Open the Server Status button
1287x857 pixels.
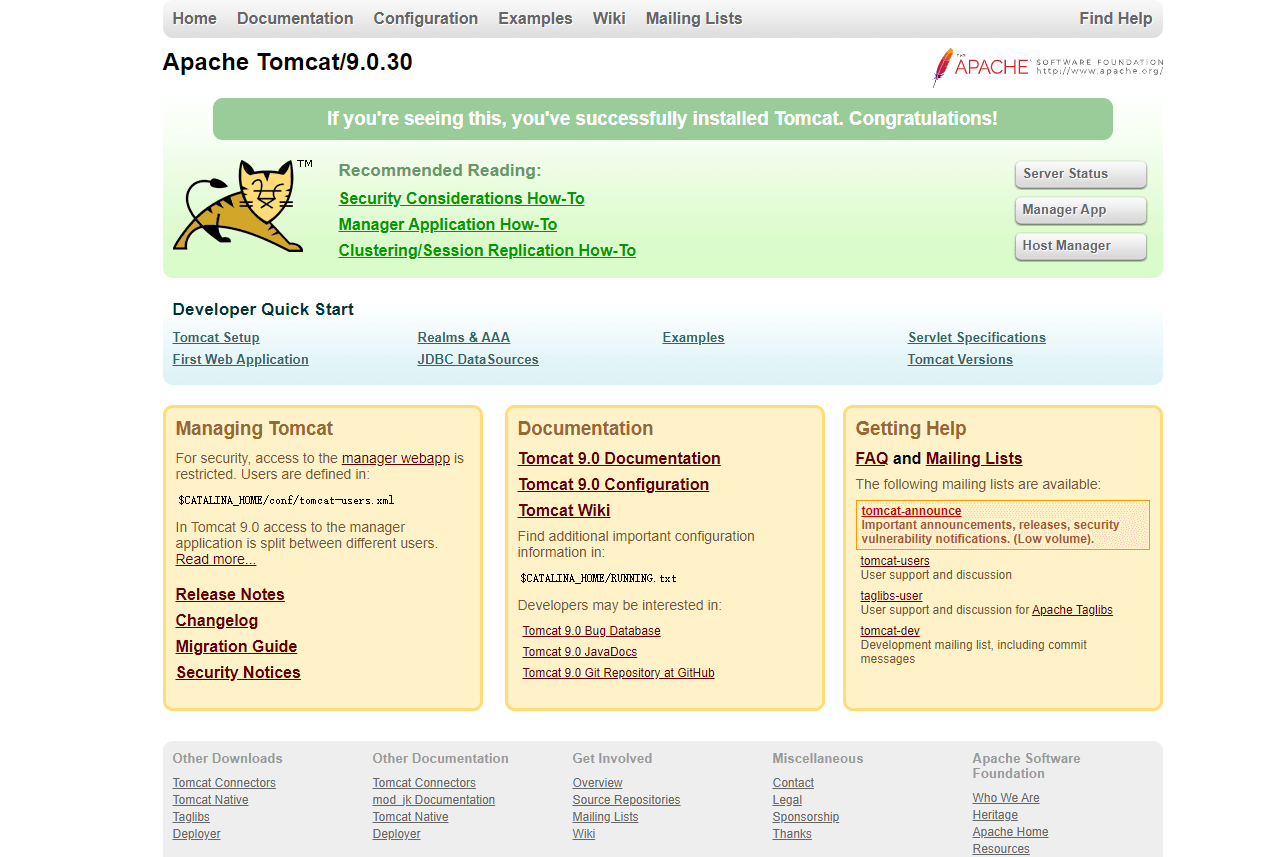tap(1080, 174)
